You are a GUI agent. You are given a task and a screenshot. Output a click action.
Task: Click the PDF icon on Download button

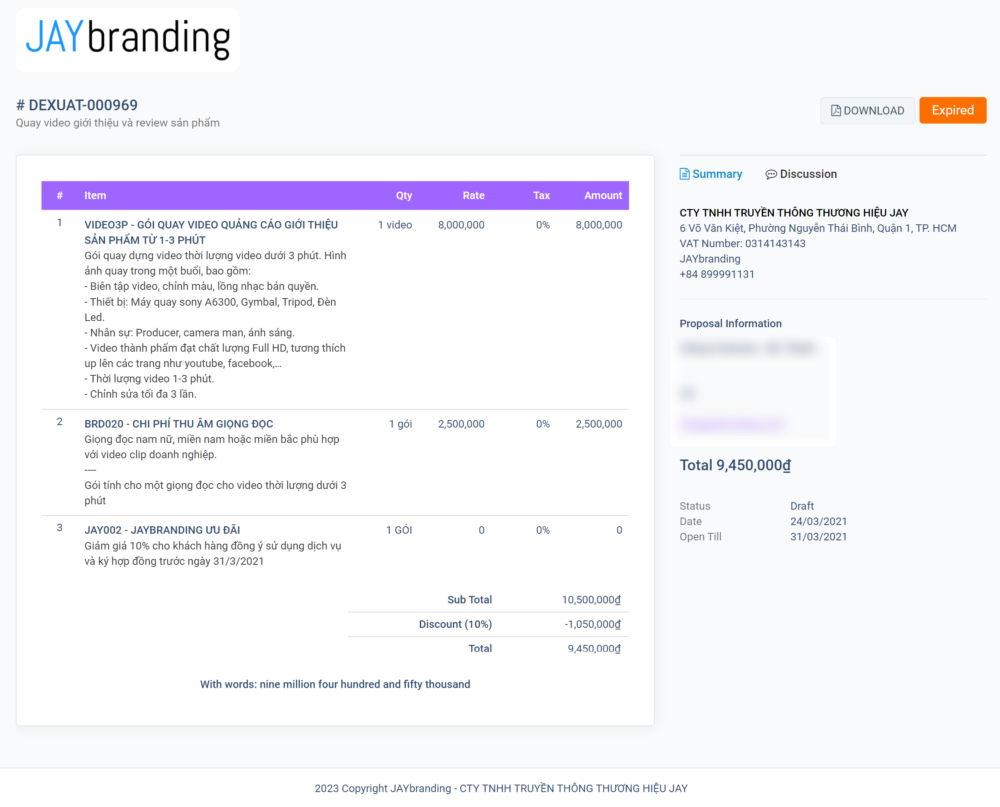835,110
